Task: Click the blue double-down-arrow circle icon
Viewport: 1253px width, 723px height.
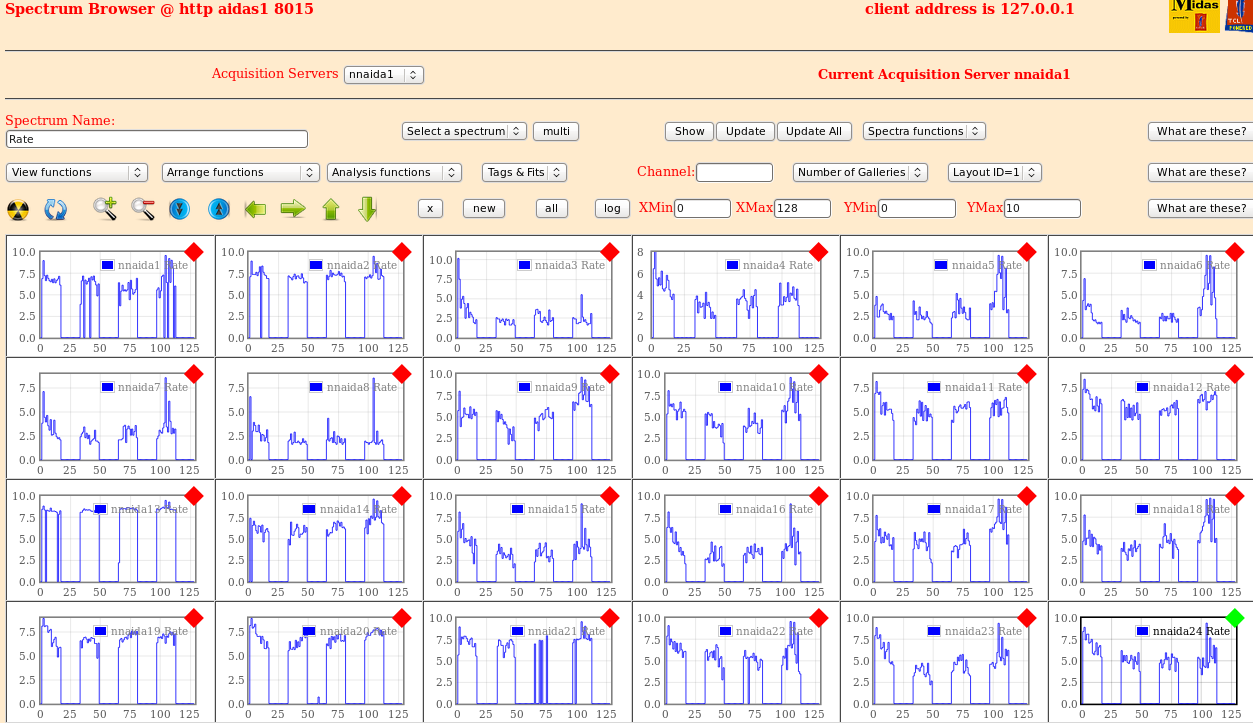Action: coord(179,209)
